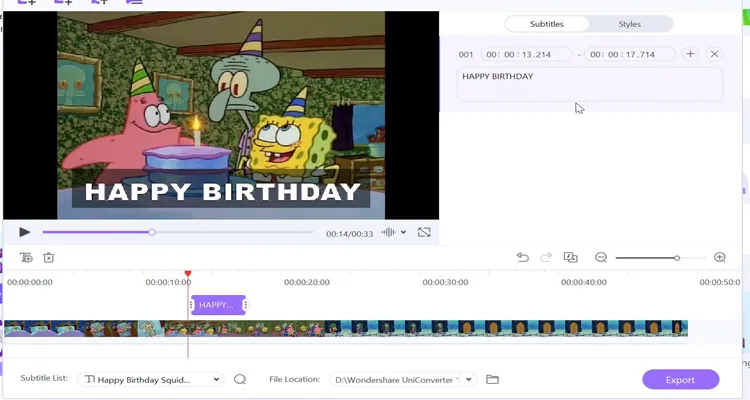
Task: Click the 00:14/00:33 time display
Action: 350,234
